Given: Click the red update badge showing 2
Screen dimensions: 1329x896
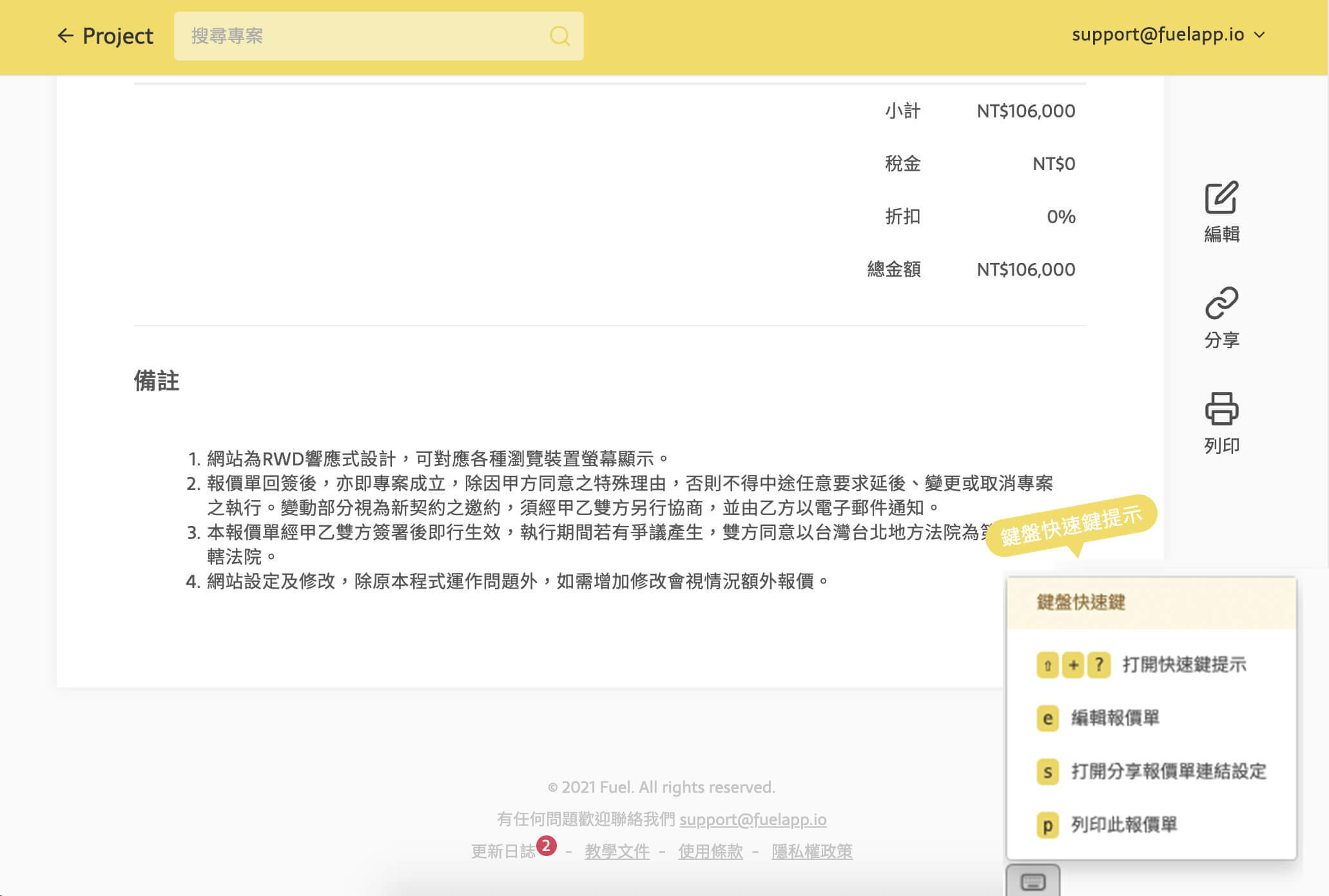Looking at the screenshot, I should coord(546,845).
